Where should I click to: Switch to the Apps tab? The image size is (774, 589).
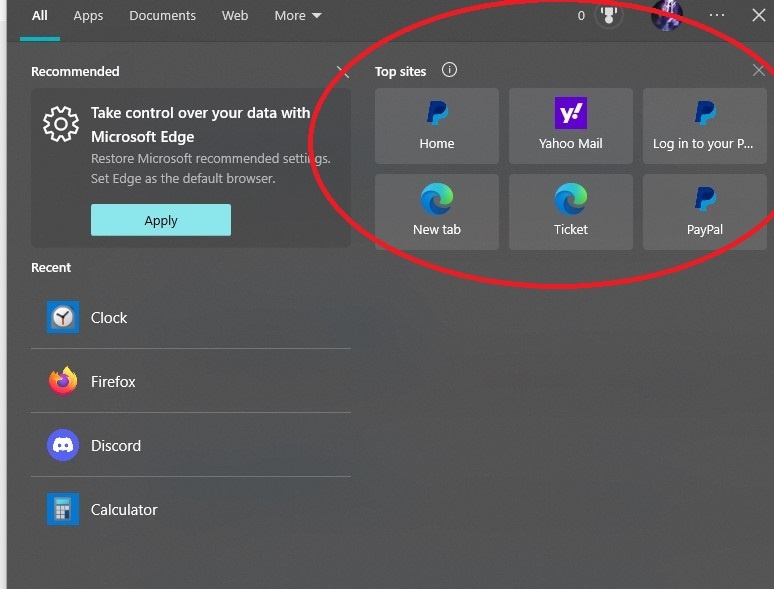point(88,16)
